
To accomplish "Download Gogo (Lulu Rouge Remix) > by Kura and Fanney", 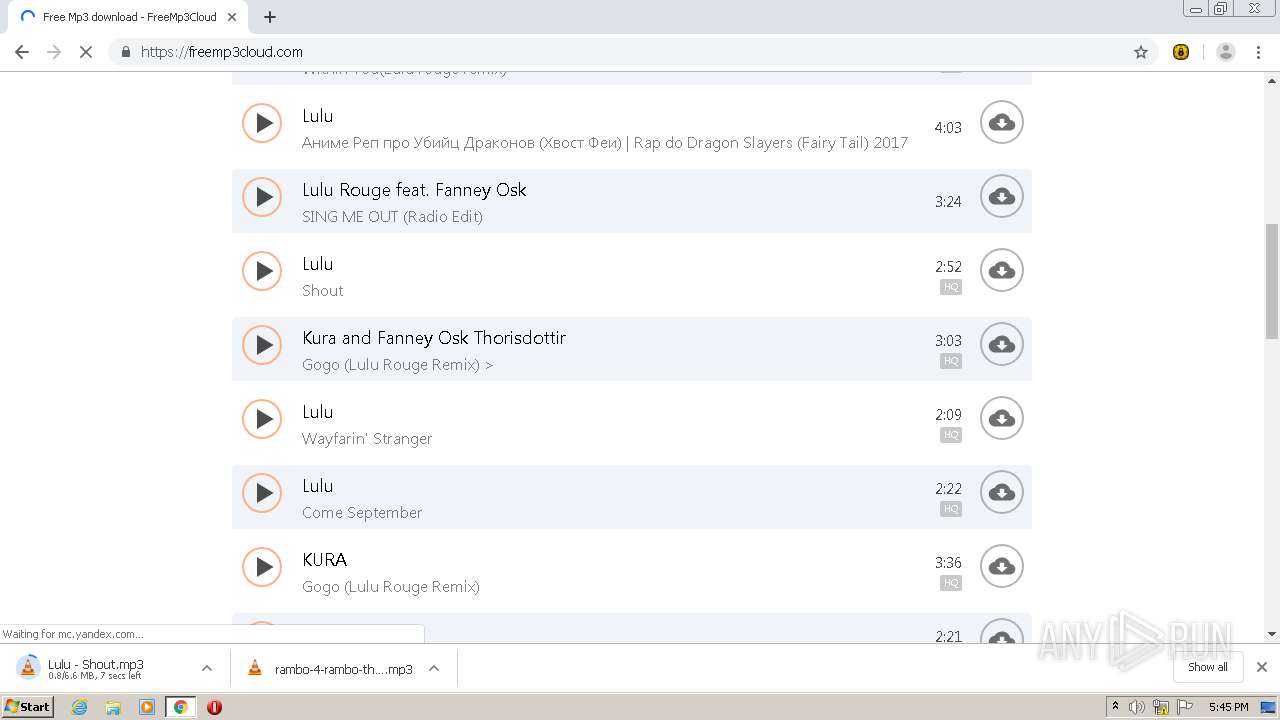I will pyautogui.click(x=1001, y=345).
